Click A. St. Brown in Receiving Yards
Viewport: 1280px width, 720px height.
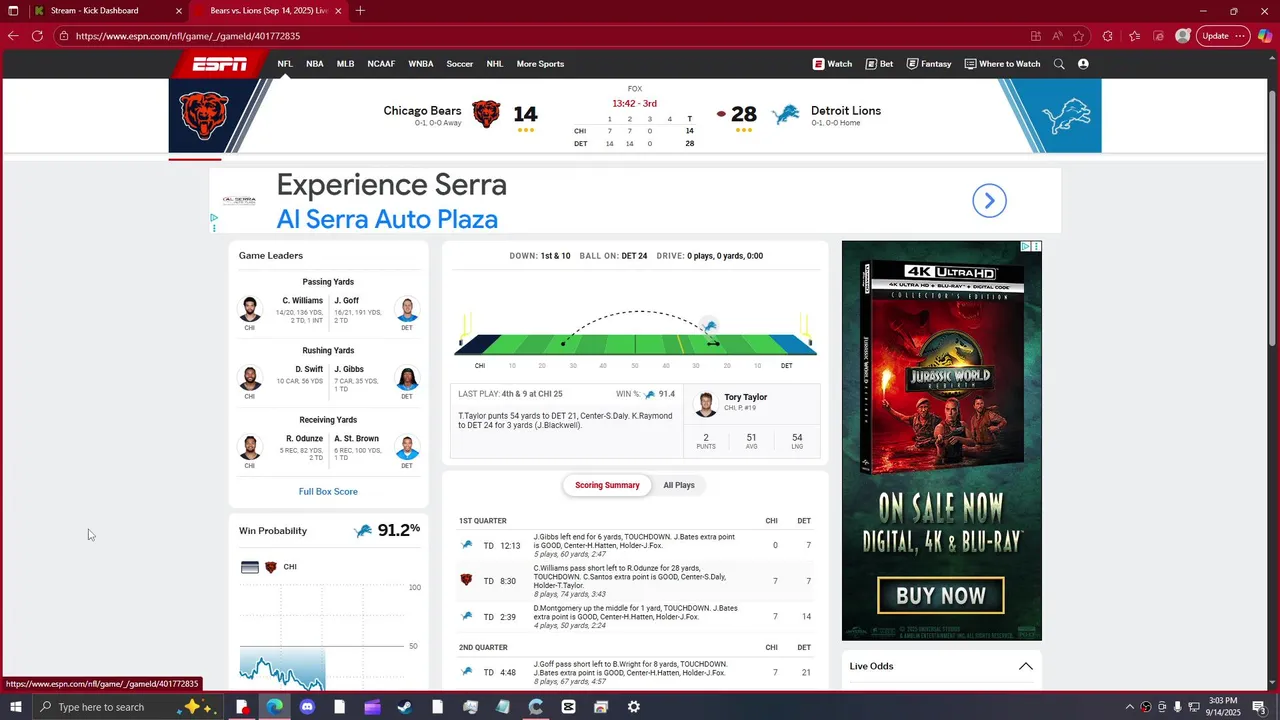point(356,439)
